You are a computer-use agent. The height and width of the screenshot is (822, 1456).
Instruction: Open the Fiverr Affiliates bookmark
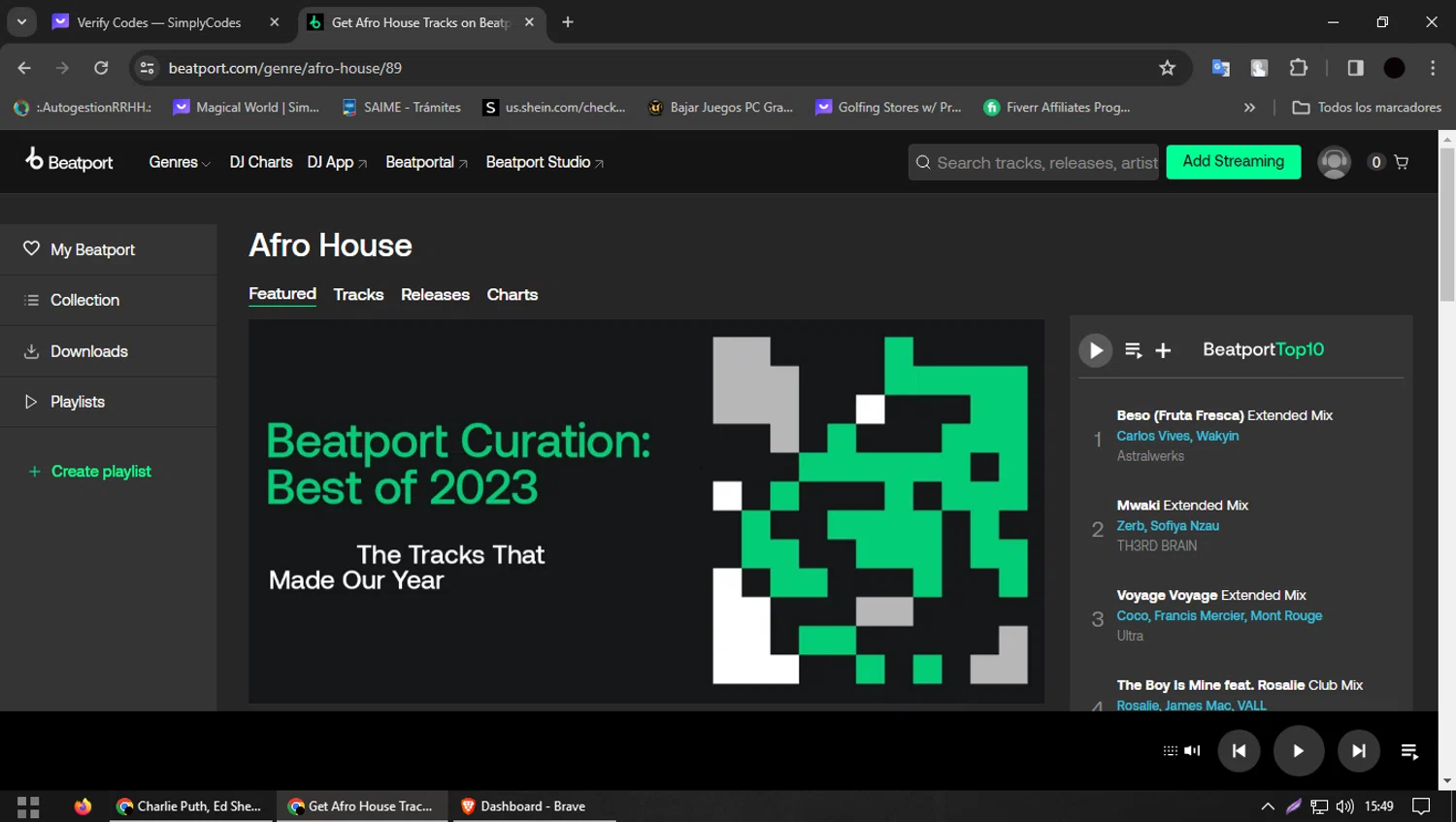tap(1057, 108)
